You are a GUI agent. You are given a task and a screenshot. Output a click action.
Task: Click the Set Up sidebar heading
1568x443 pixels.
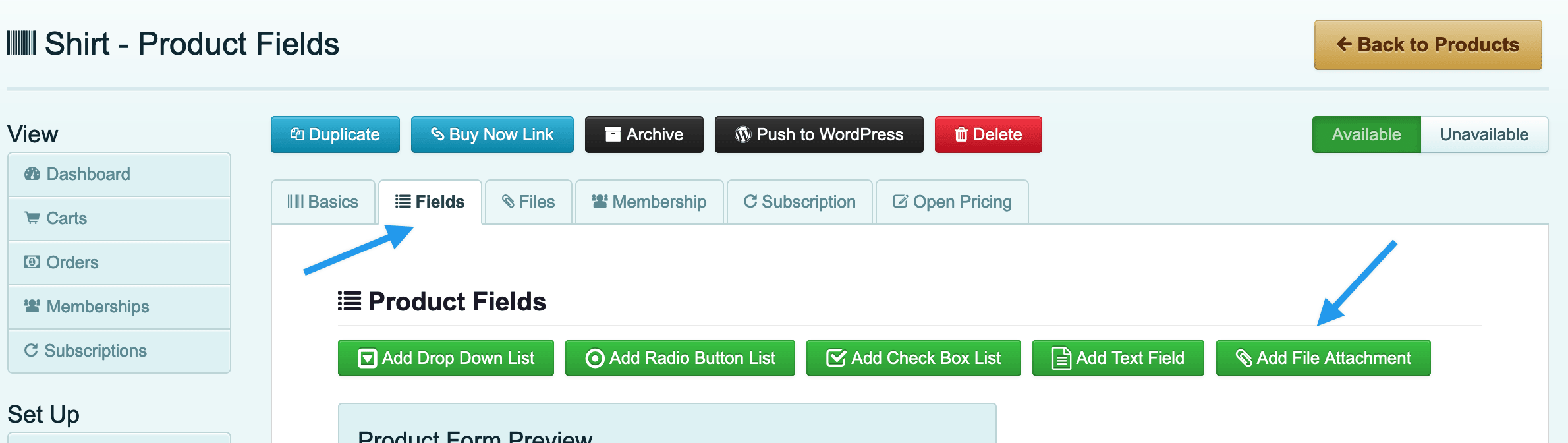coord(43,415)
